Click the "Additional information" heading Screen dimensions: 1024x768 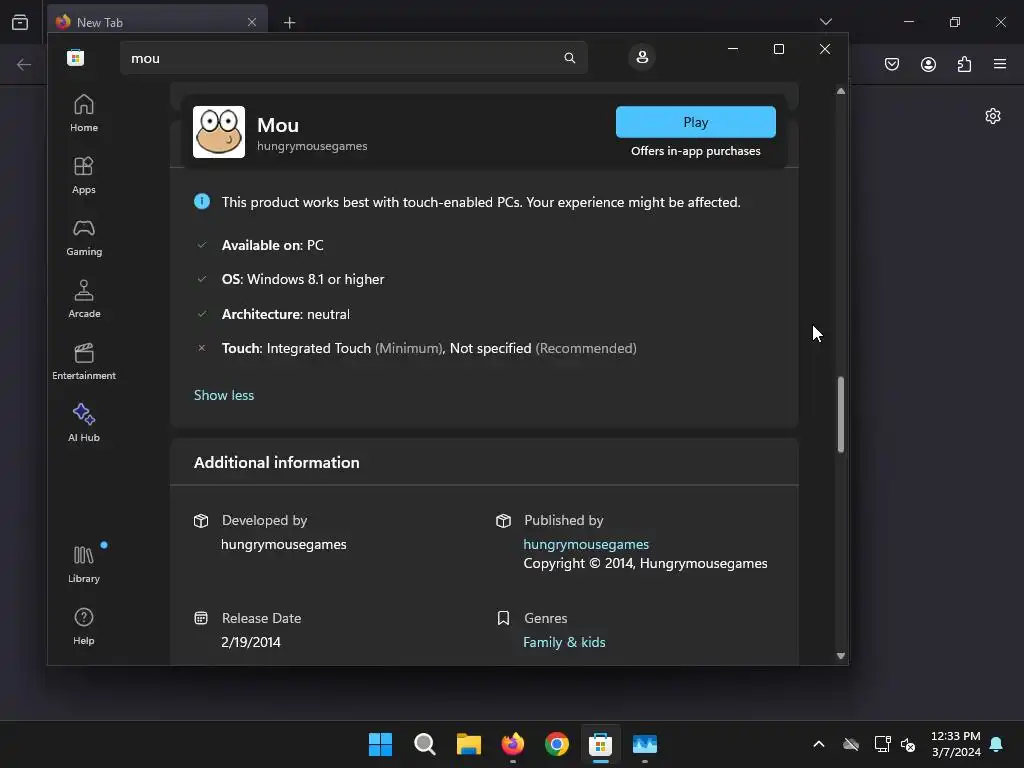tap(276, 462)
